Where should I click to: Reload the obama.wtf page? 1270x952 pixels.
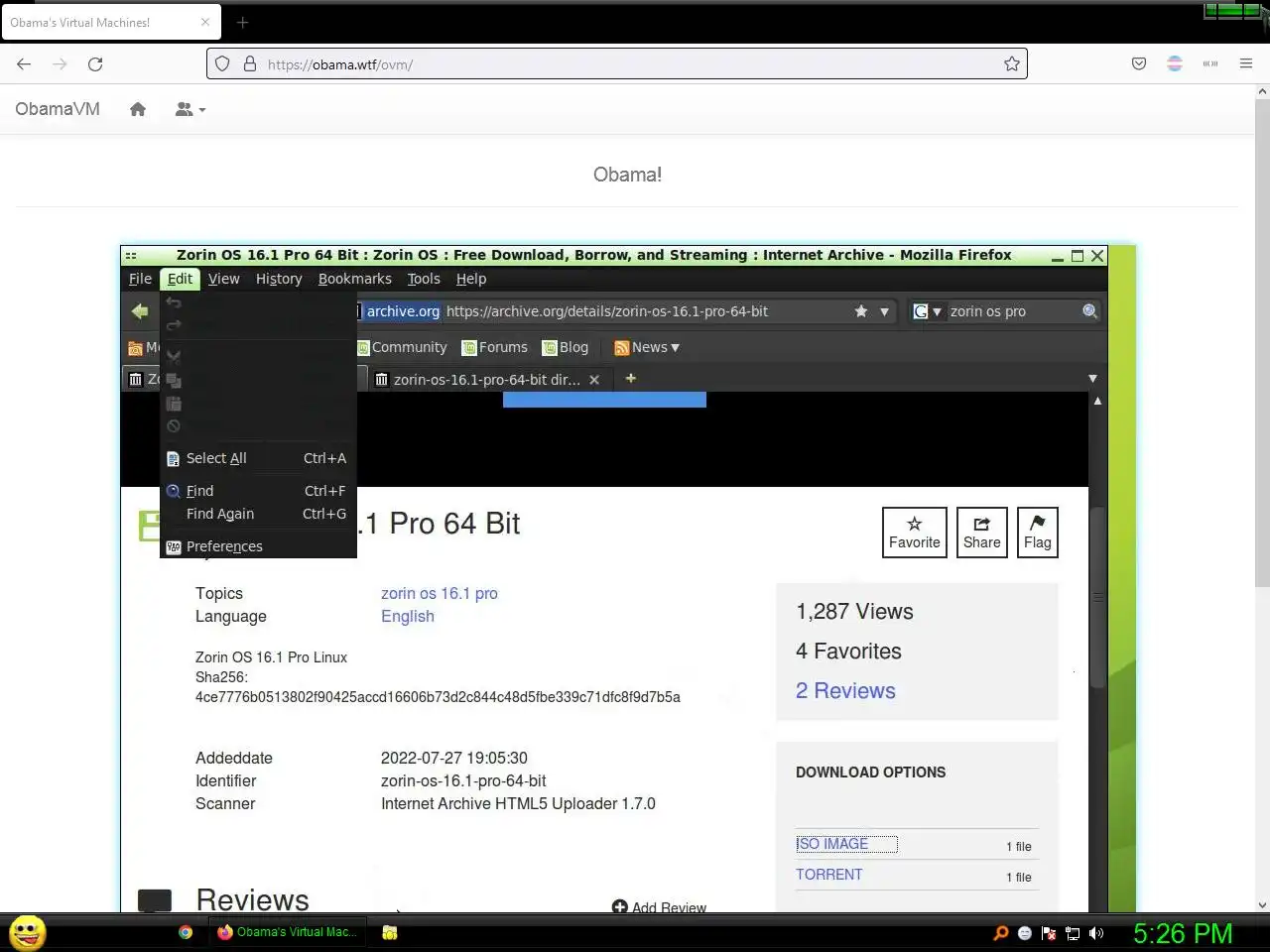(95, 63)
